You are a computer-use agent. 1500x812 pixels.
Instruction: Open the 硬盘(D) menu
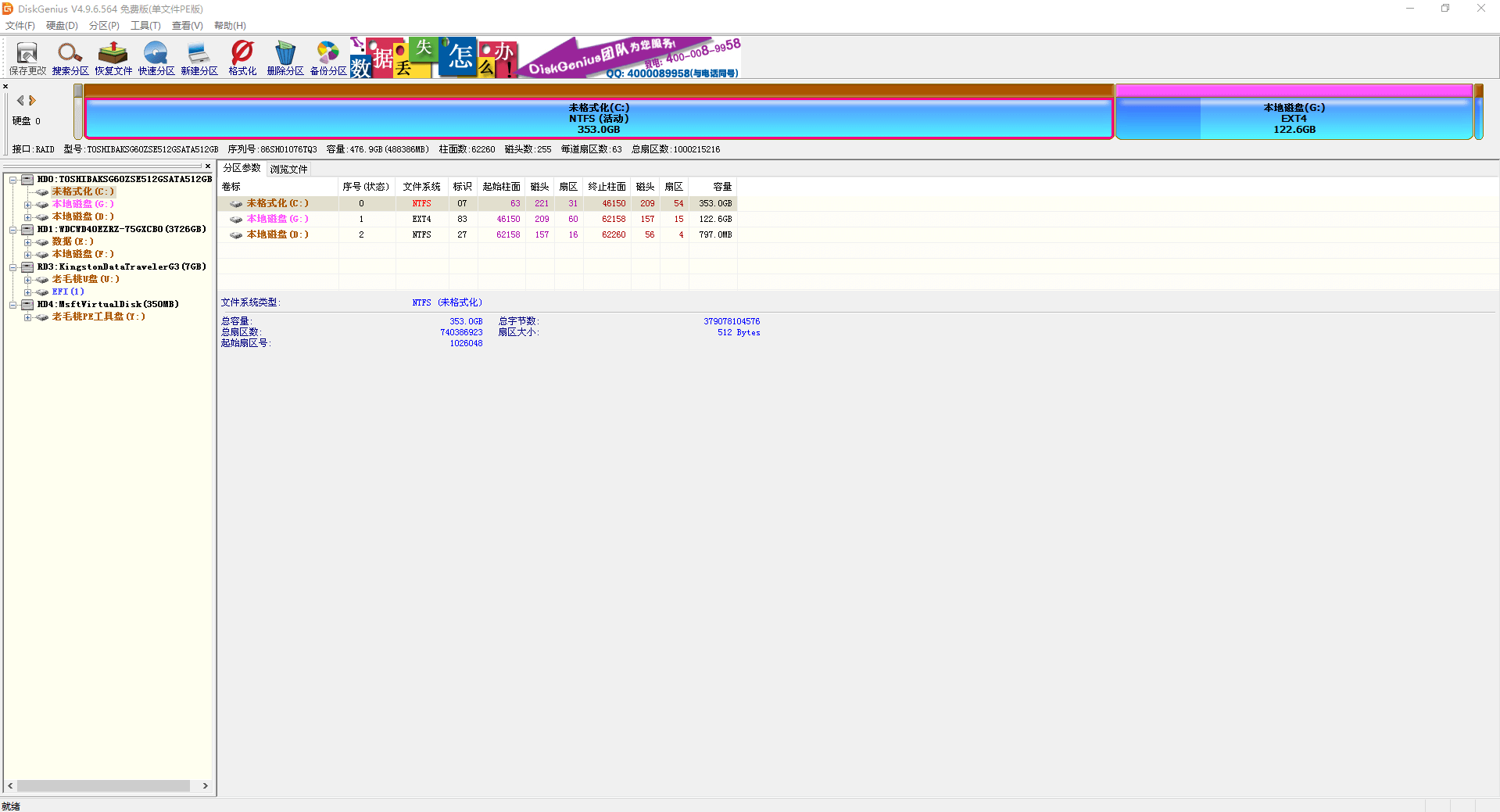pyautogui.click(x=62, y=26)
